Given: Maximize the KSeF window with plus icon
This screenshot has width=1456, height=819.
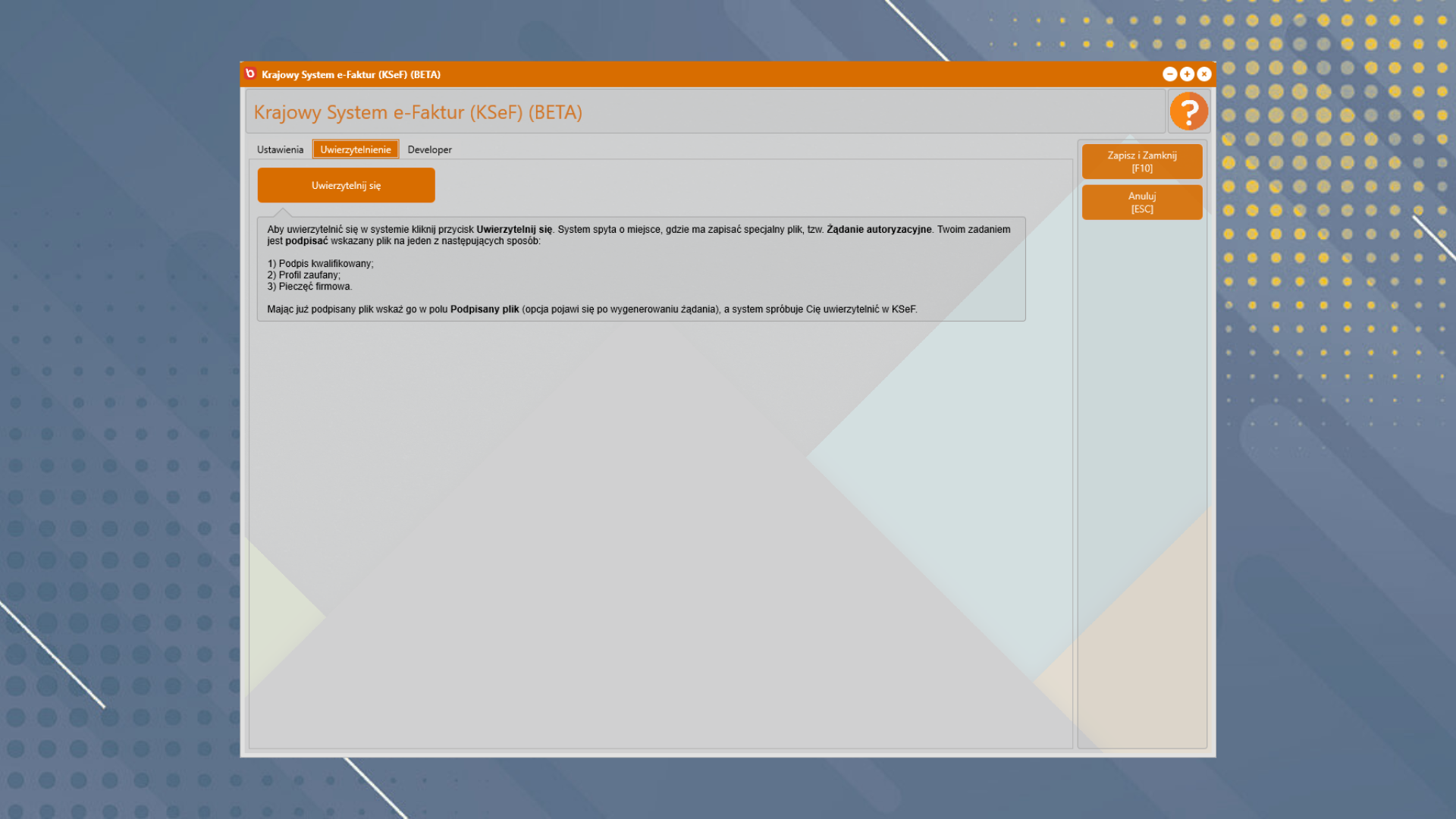Looking at the screenshot, I should (x=1187, y=74).
